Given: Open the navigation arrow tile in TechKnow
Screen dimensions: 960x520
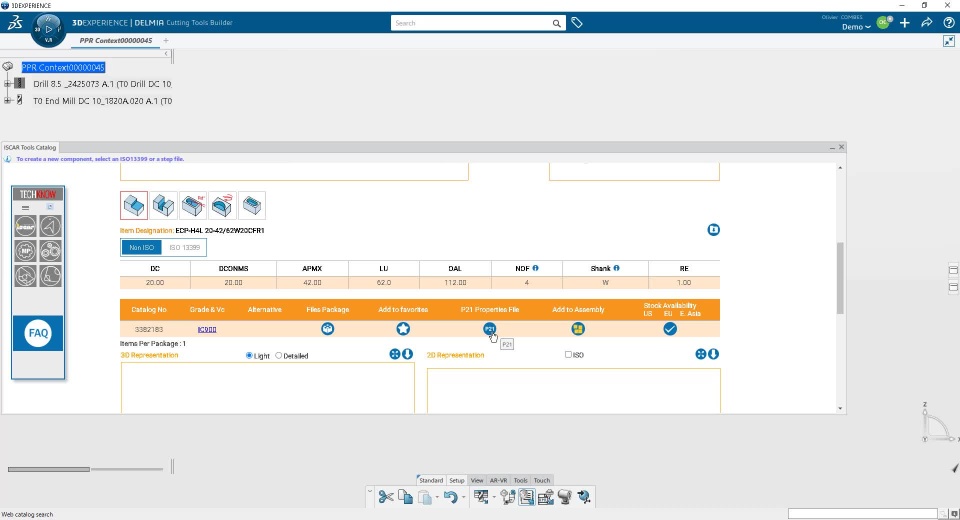Looking at the screenshot, I should [x=51, y=227].
